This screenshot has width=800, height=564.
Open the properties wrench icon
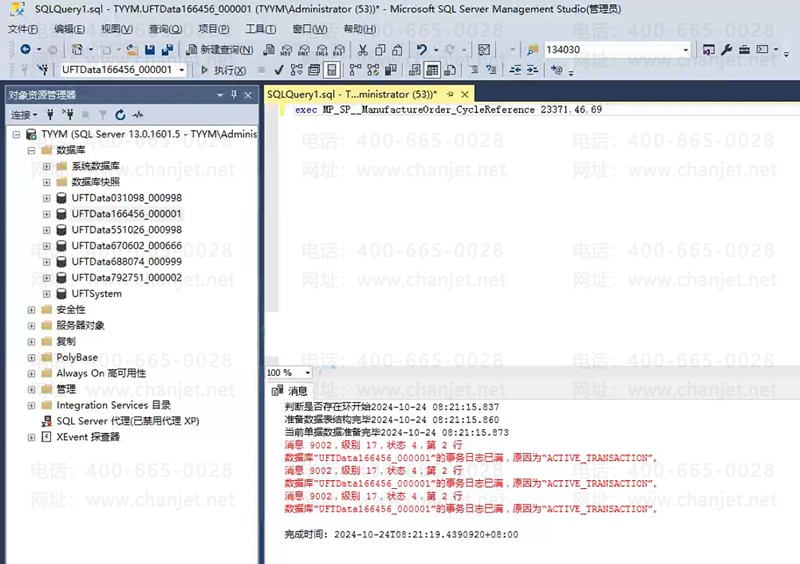pyautogui.click(x=727, y=50)
